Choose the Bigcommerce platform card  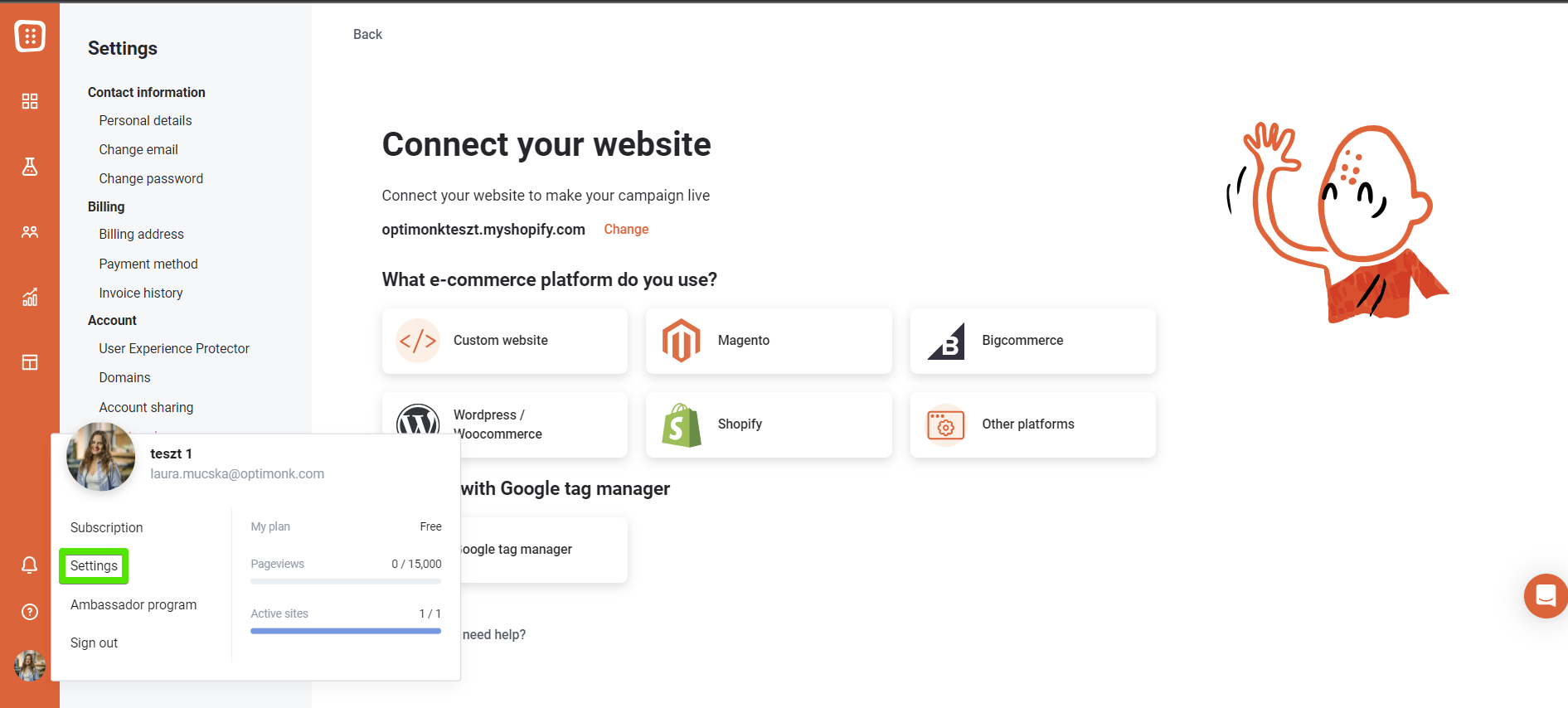(x=1032, y=341)
